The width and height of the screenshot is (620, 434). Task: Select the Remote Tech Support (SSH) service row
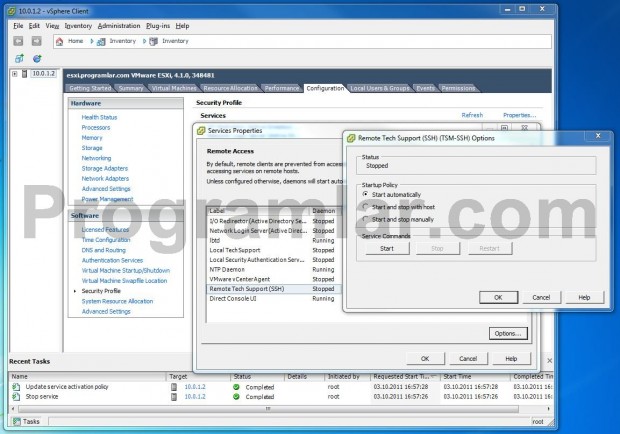[x=274, y=289]
